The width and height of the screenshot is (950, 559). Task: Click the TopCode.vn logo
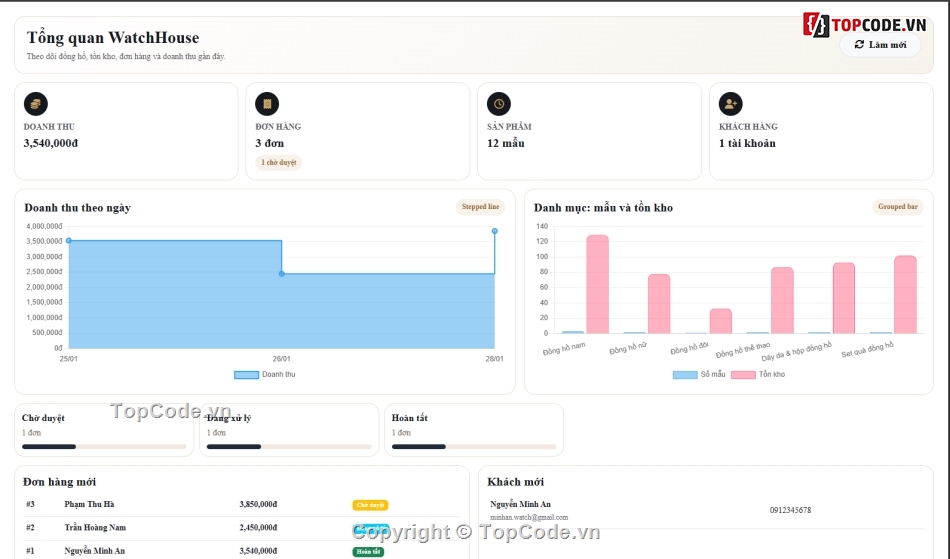coord(865,24)
